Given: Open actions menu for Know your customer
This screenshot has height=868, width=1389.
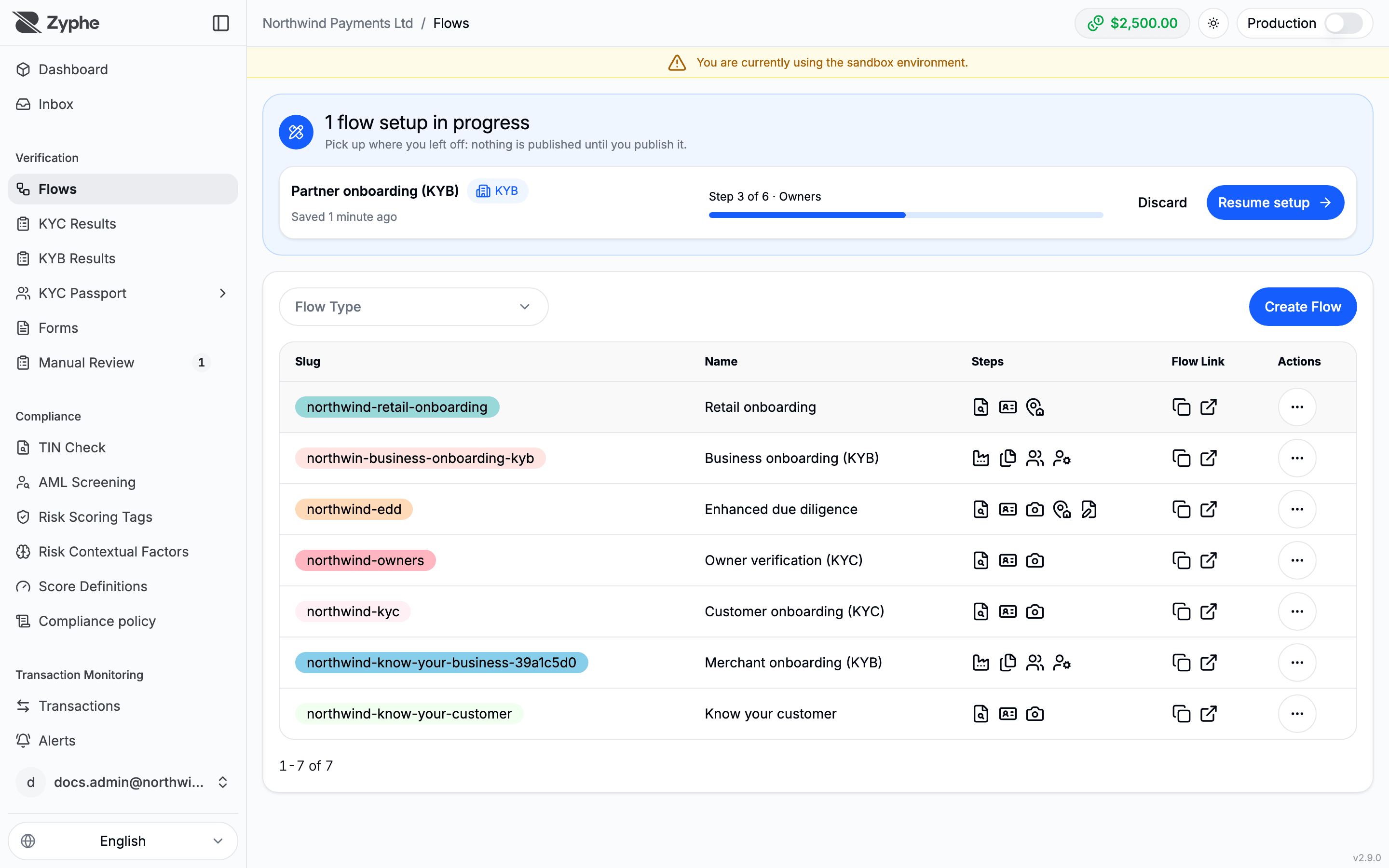Looking at the screenshot, I should pos(1296,714).
